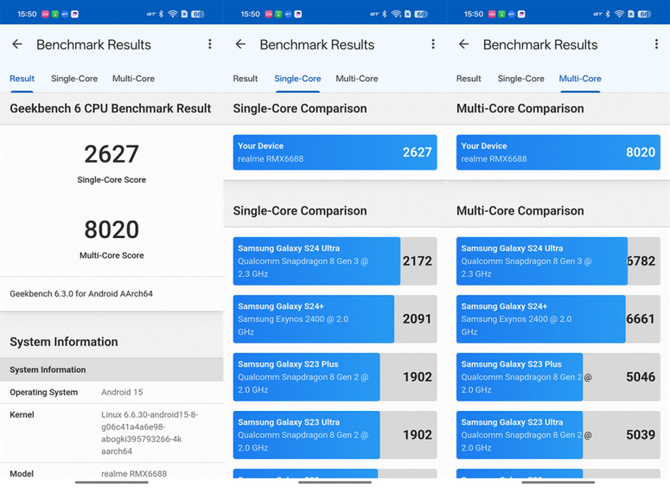Tap Operating System Android 15 row

click(x=112, y=392)
